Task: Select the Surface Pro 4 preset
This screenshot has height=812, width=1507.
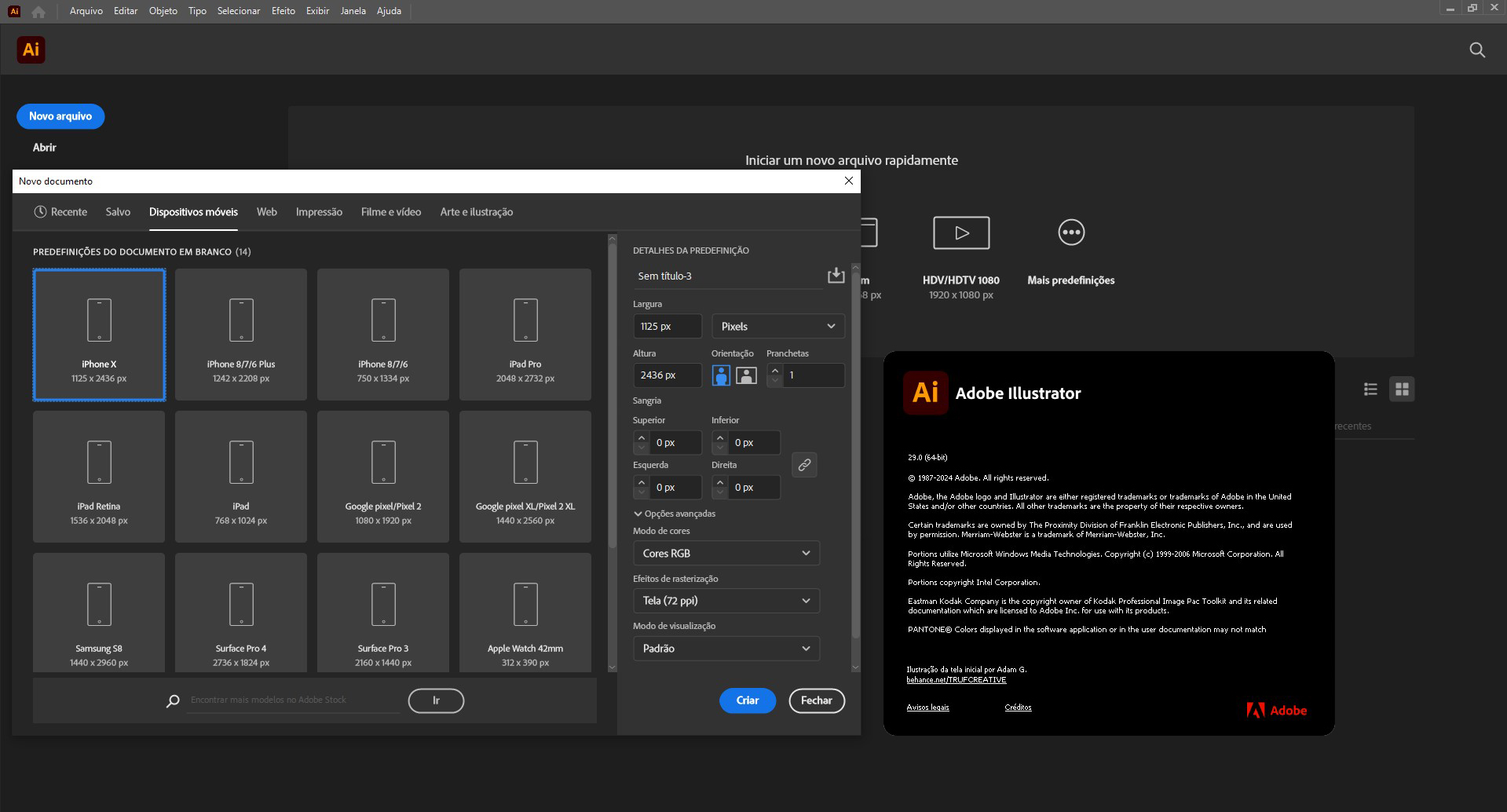Action: 241,613
